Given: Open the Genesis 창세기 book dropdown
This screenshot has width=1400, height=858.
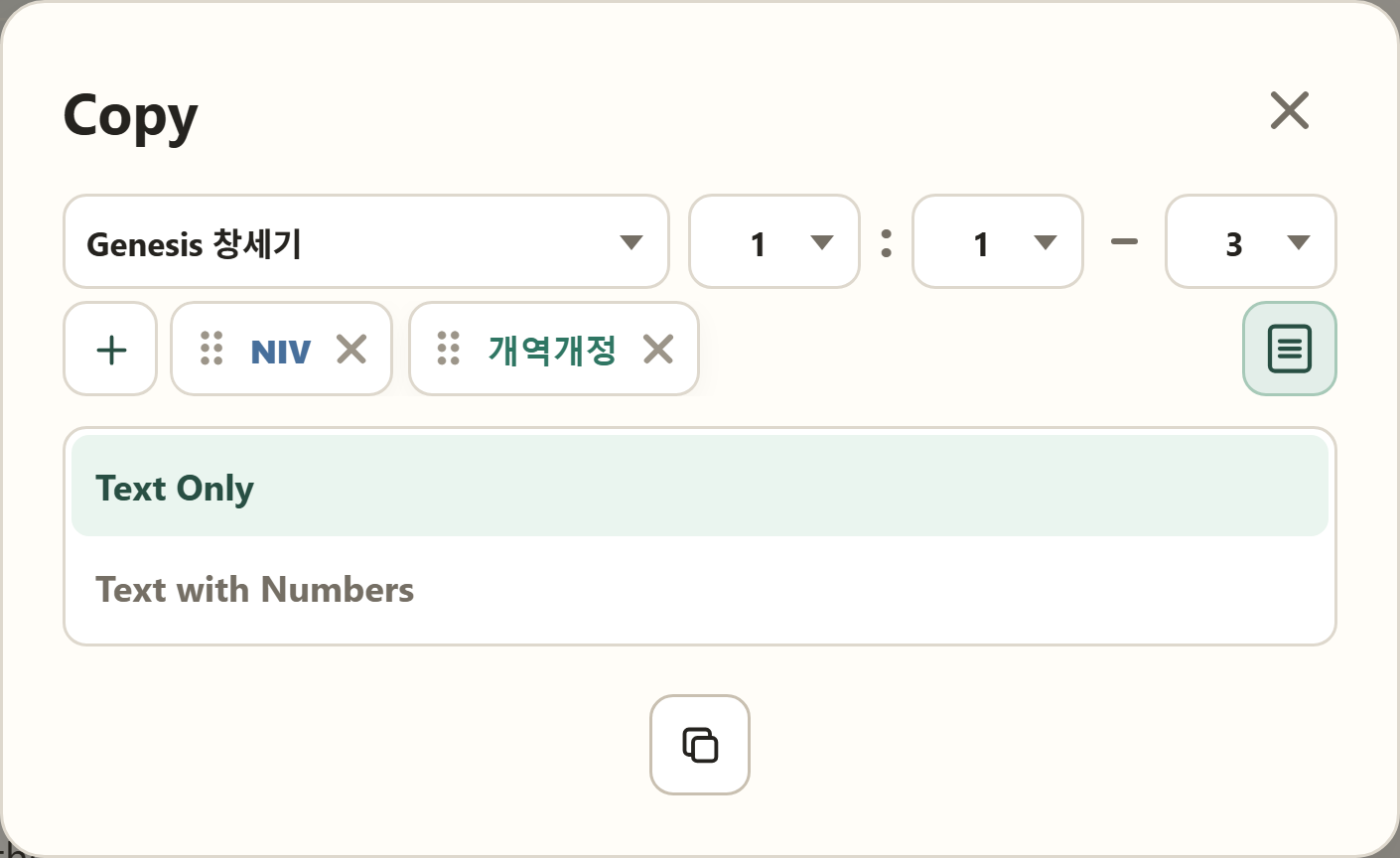Looking at the screenshot, I should pyautogui.click(x=366, y=241).
